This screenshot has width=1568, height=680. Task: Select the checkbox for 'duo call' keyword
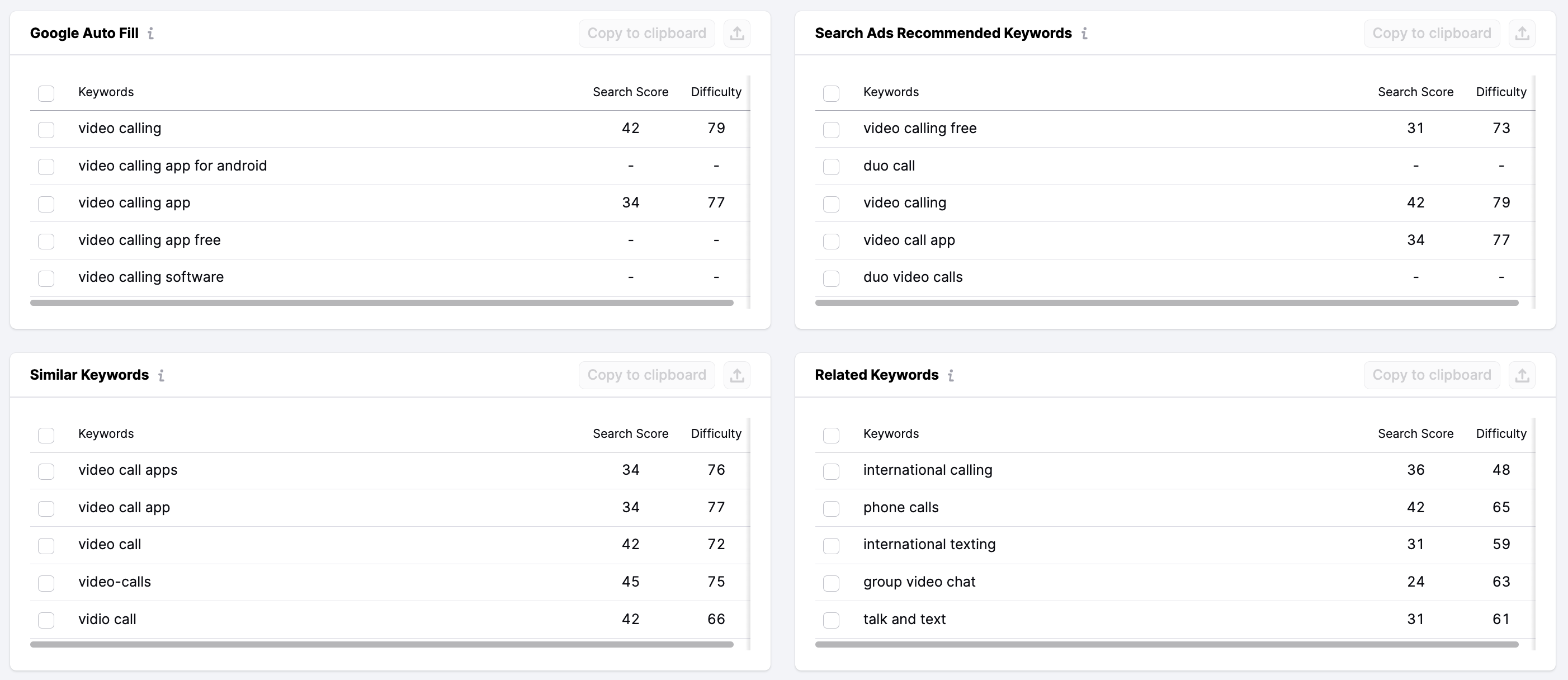click(x=832, y=167)
